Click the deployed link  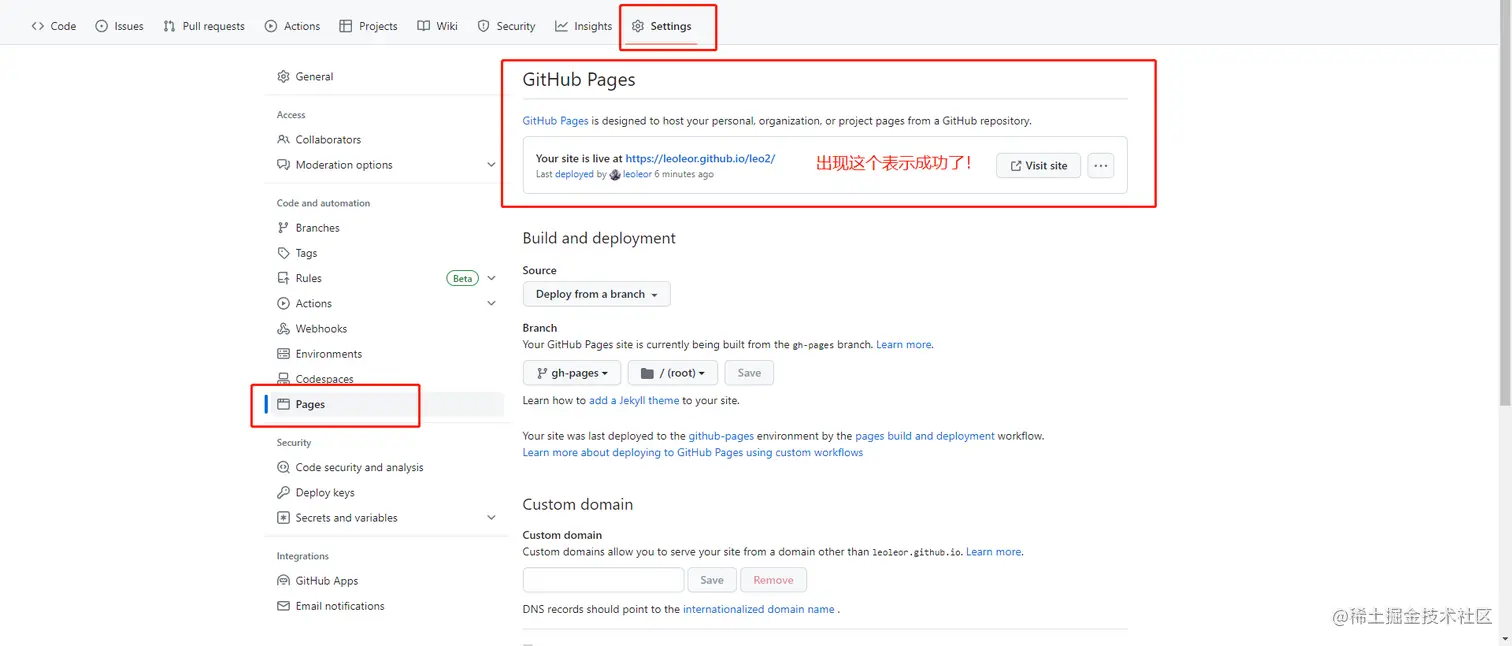pyautogui.click(x=574, y=174)
